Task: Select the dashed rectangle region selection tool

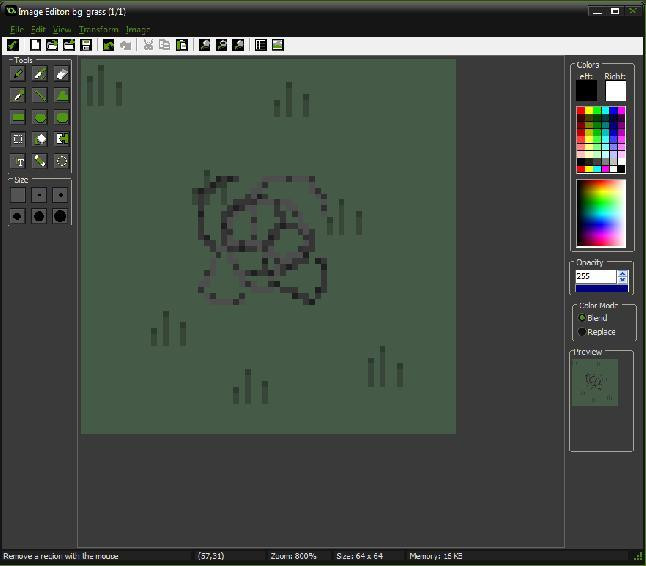Action: (18, 139)
